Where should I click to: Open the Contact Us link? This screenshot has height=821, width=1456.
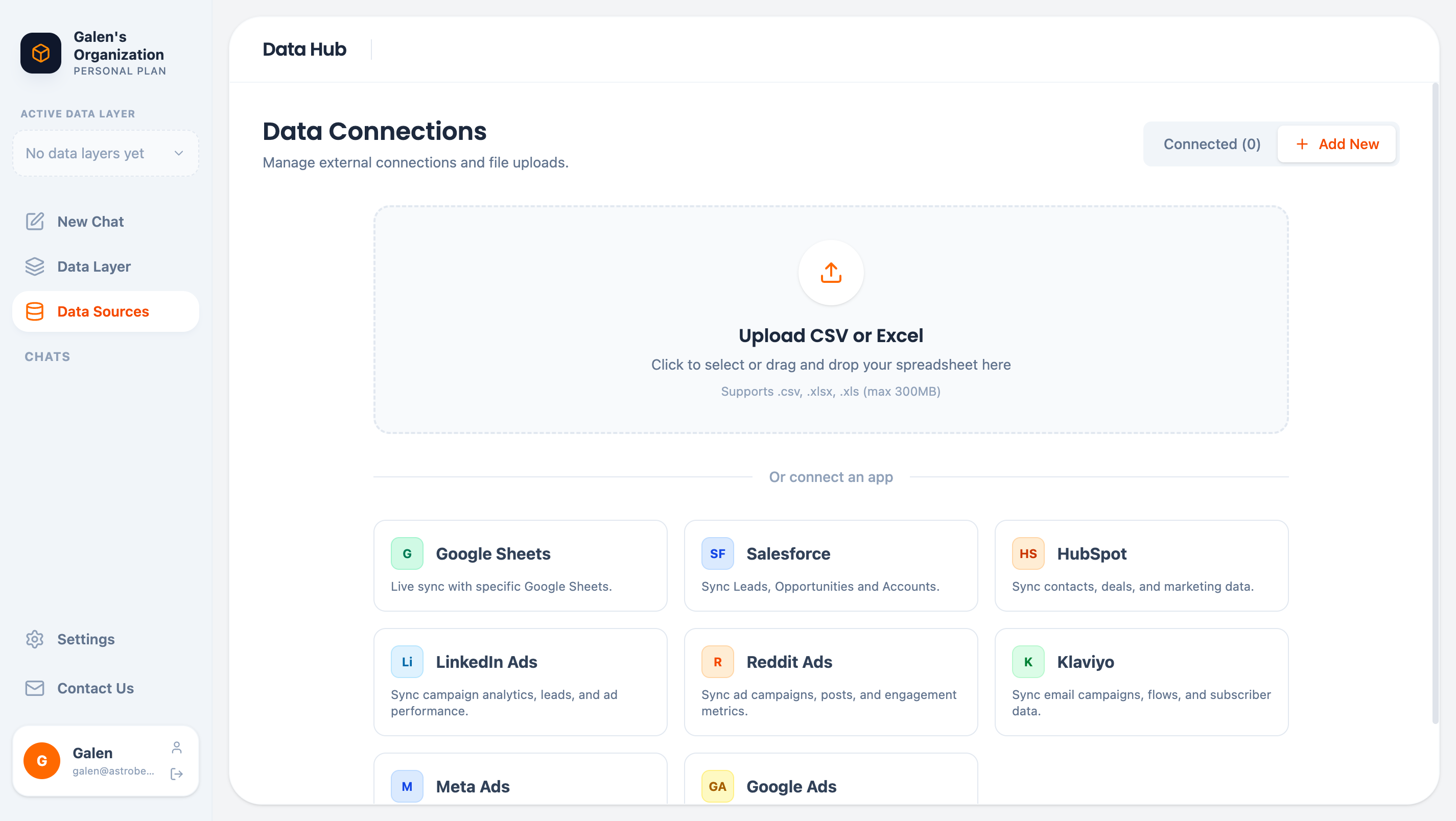click(95, 688)
